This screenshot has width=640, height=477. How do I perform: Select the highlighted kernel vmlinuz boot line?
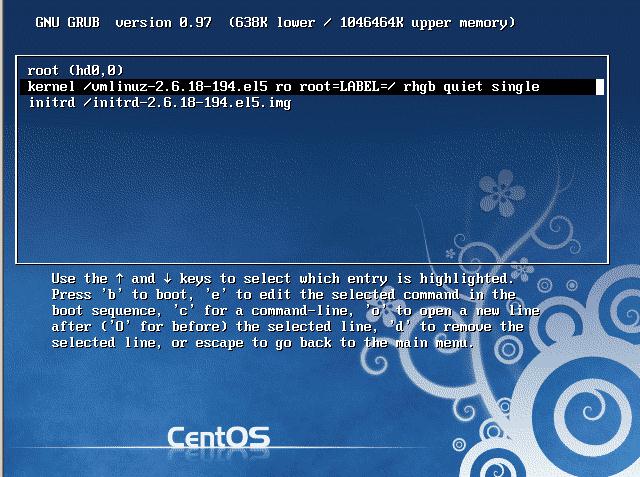312,87
